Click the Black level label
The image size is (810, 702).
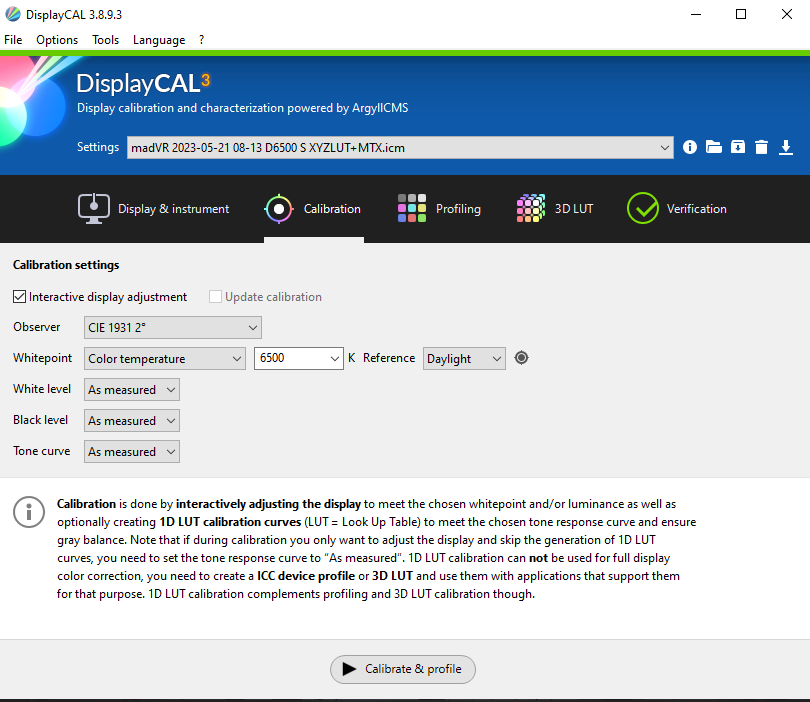point(40,420)
